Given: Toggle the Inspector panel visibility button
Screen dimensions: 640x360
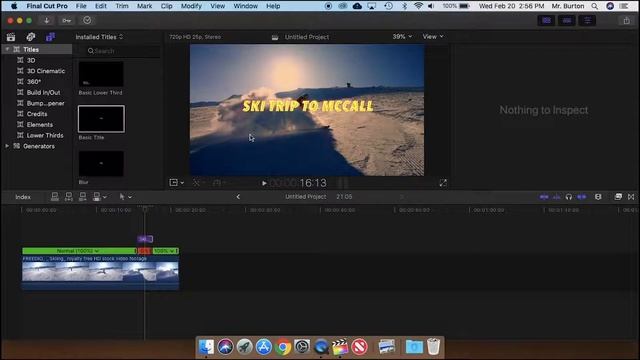Looking at the screenshot, I should click(587, 20).
